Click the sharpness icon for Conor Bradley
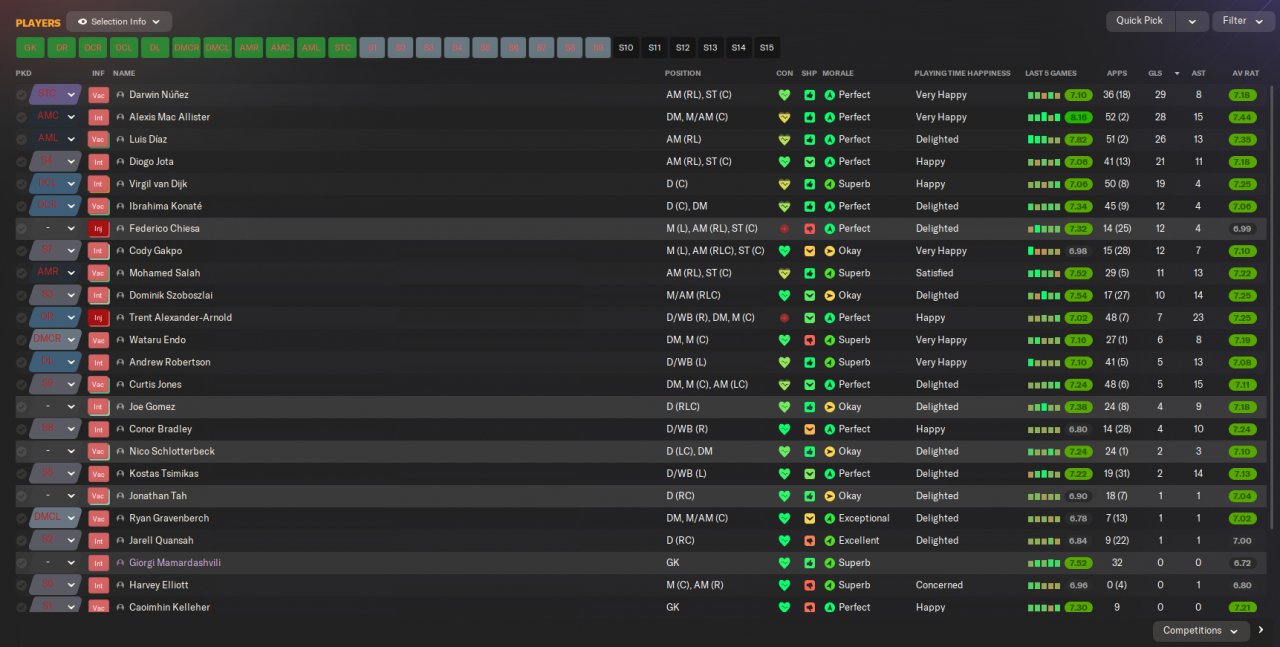 coord(810,429)
